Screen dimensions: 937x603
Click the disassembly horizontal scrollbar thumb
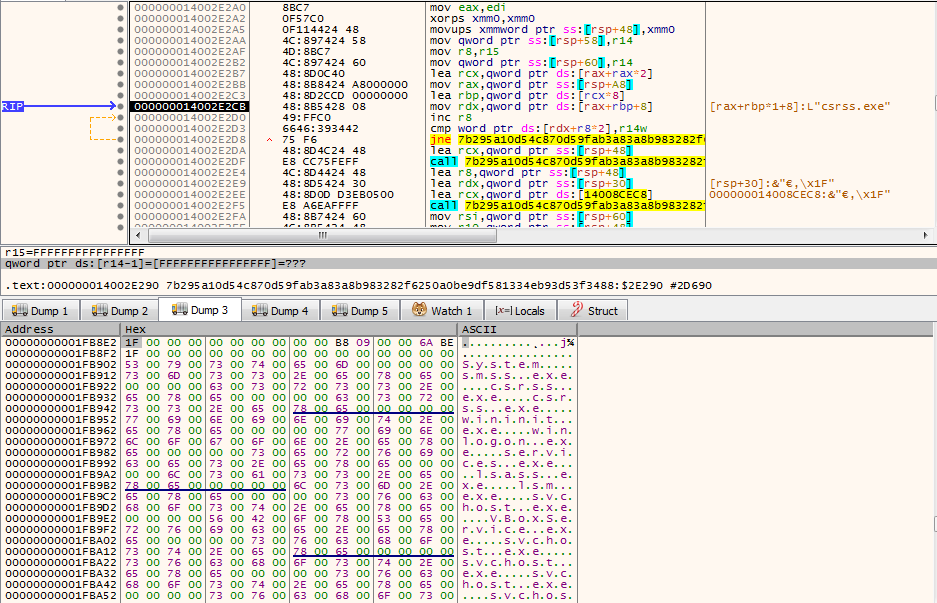[x=322, y=235]
